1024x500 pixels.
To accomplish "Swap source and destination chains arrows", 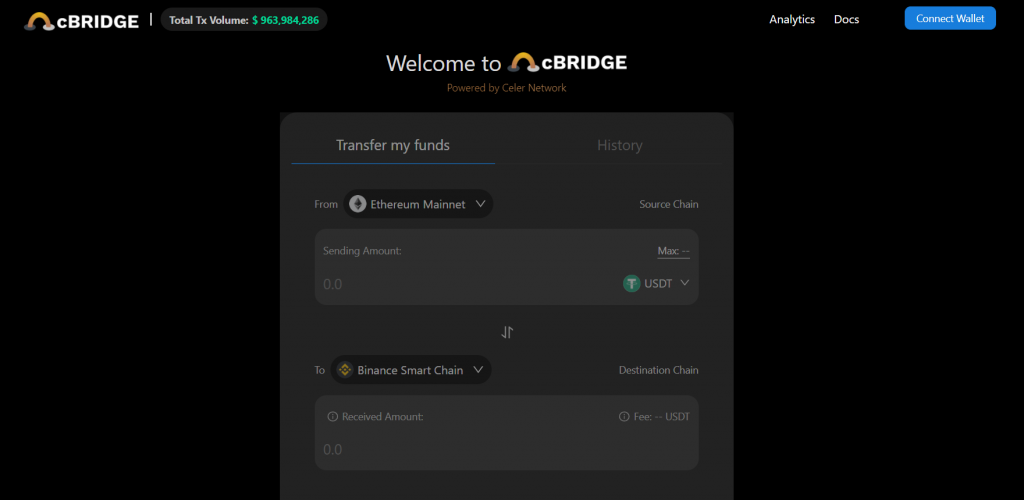I will click(507, 332).
